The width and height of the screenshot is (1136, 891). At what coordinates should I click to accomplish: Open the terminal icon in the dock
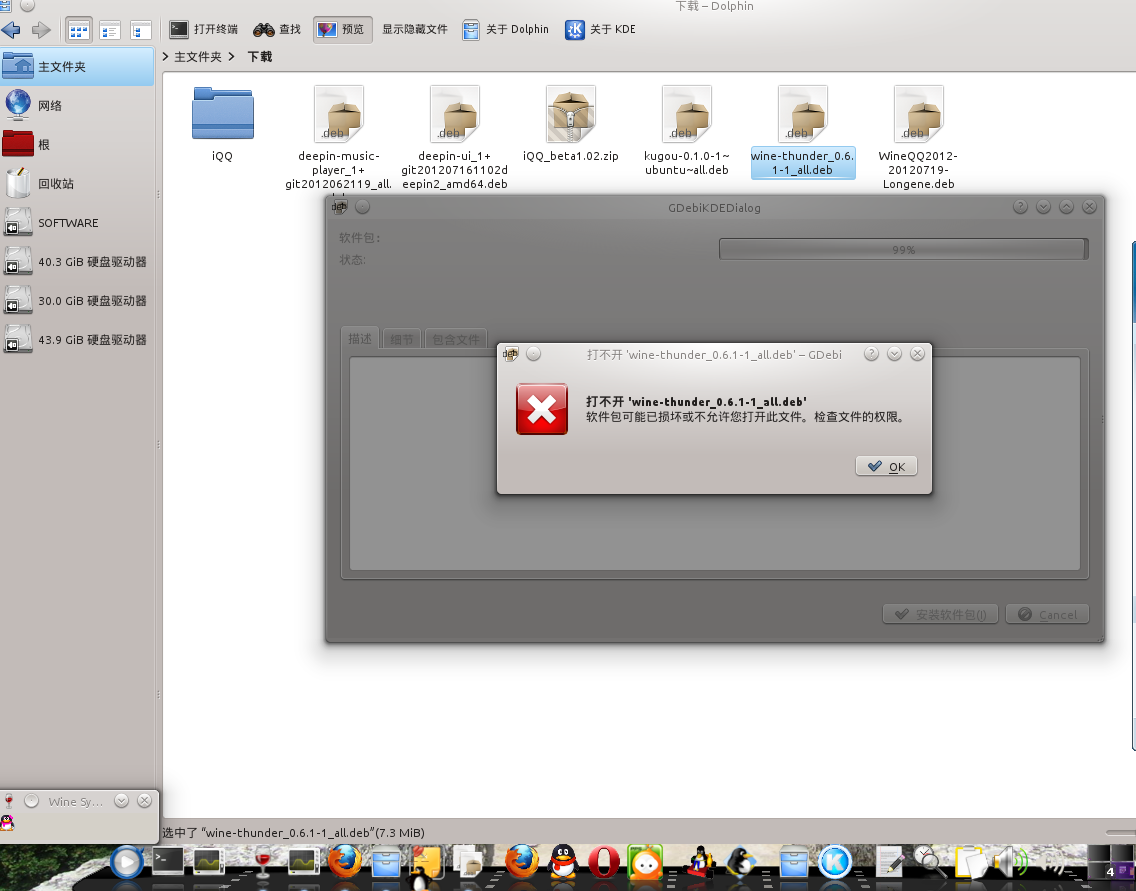coord(167,861)
